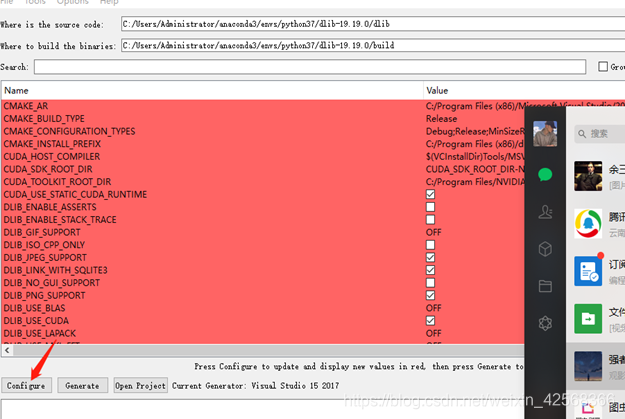Enable DLIB_ISO_CPP_ONLY checkbox

pos(430,245)
